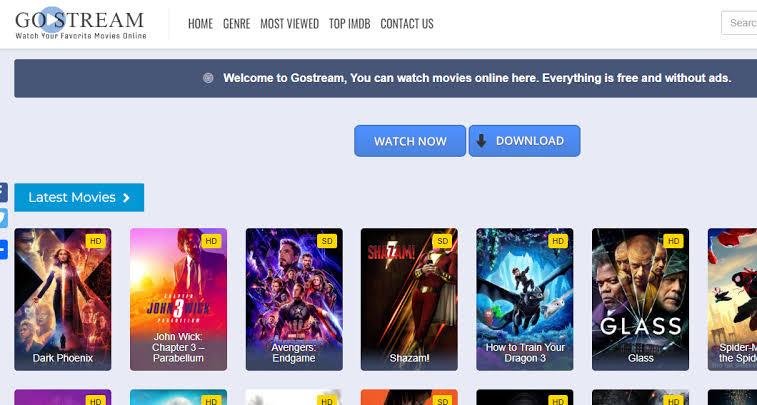757x405 pixels.
Task: Click the HD badge on John Wick
Action: click(x=211, y=241)
